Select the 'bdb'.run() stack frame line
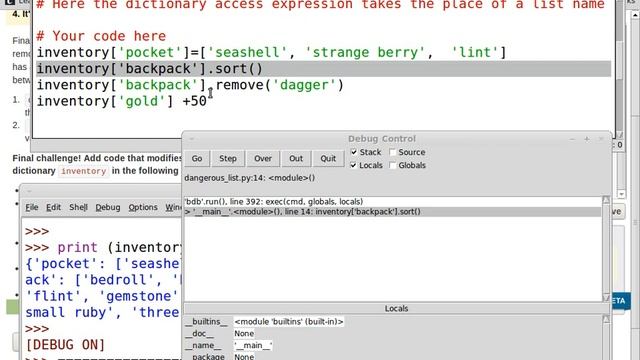Image resolution: width=640 pixels, height=360 pixels. 393,202
